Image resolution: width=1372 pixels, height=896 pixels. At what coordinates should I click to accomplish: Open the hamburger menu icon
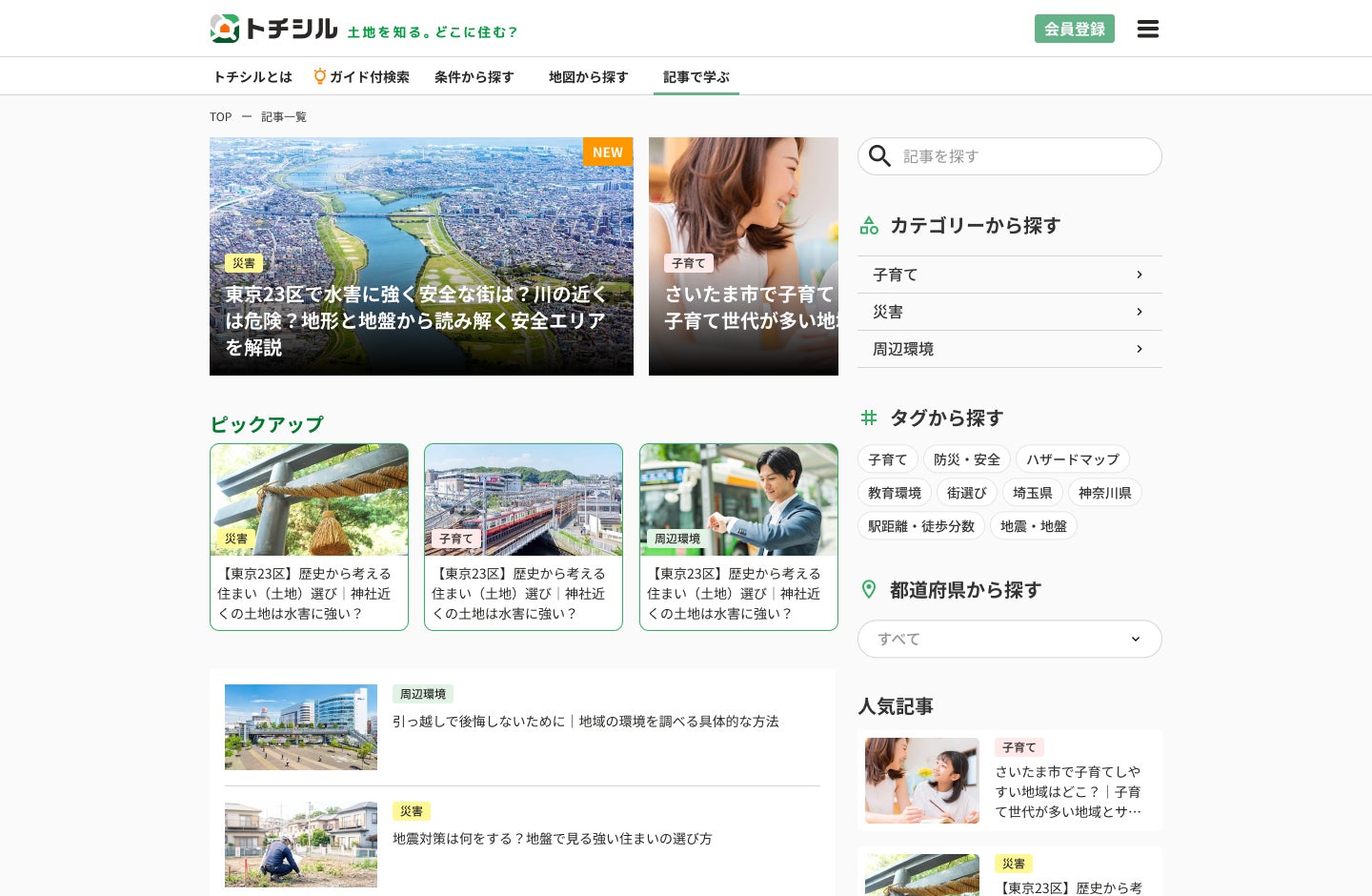coord(1148,29)
